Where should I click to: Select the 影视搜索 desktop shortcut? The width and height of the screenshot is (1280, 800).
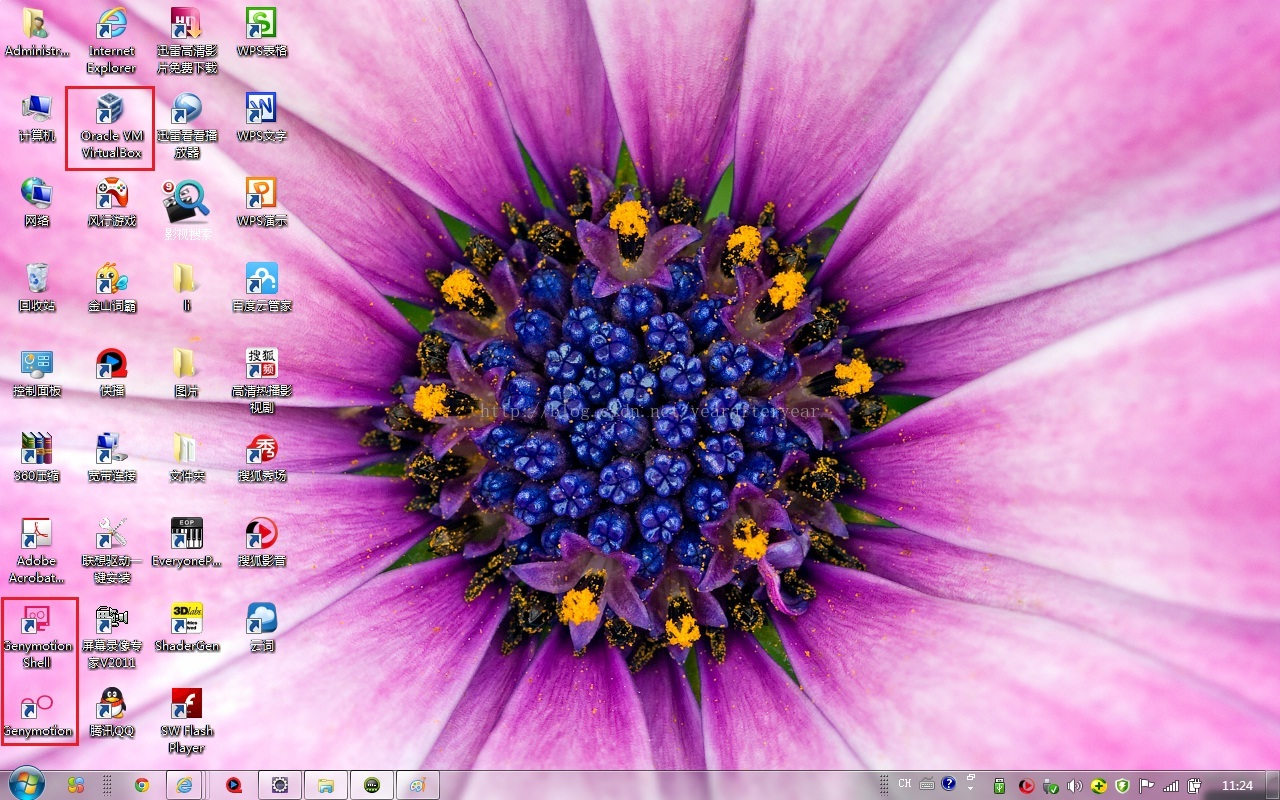[187, 208]
